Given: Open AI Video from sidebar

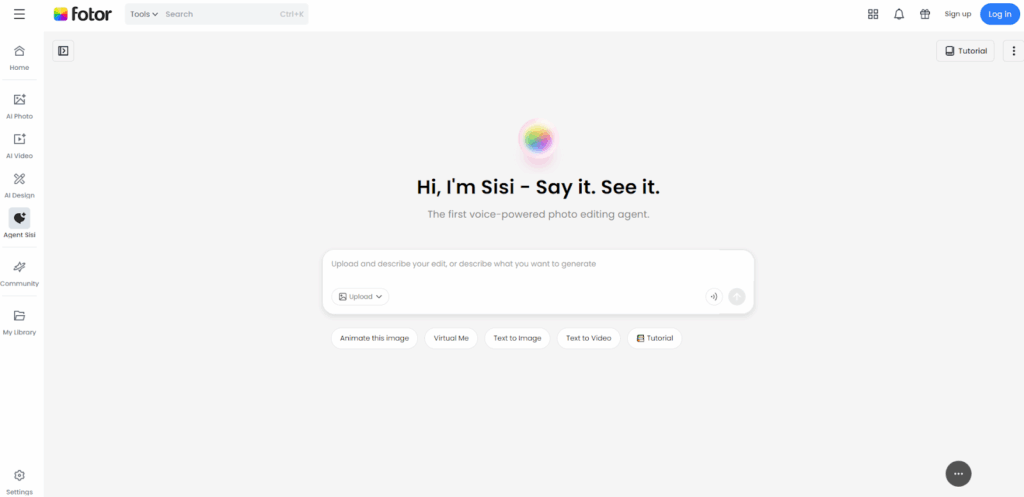Looking at the screenshot, I should [x=20, y=146].
